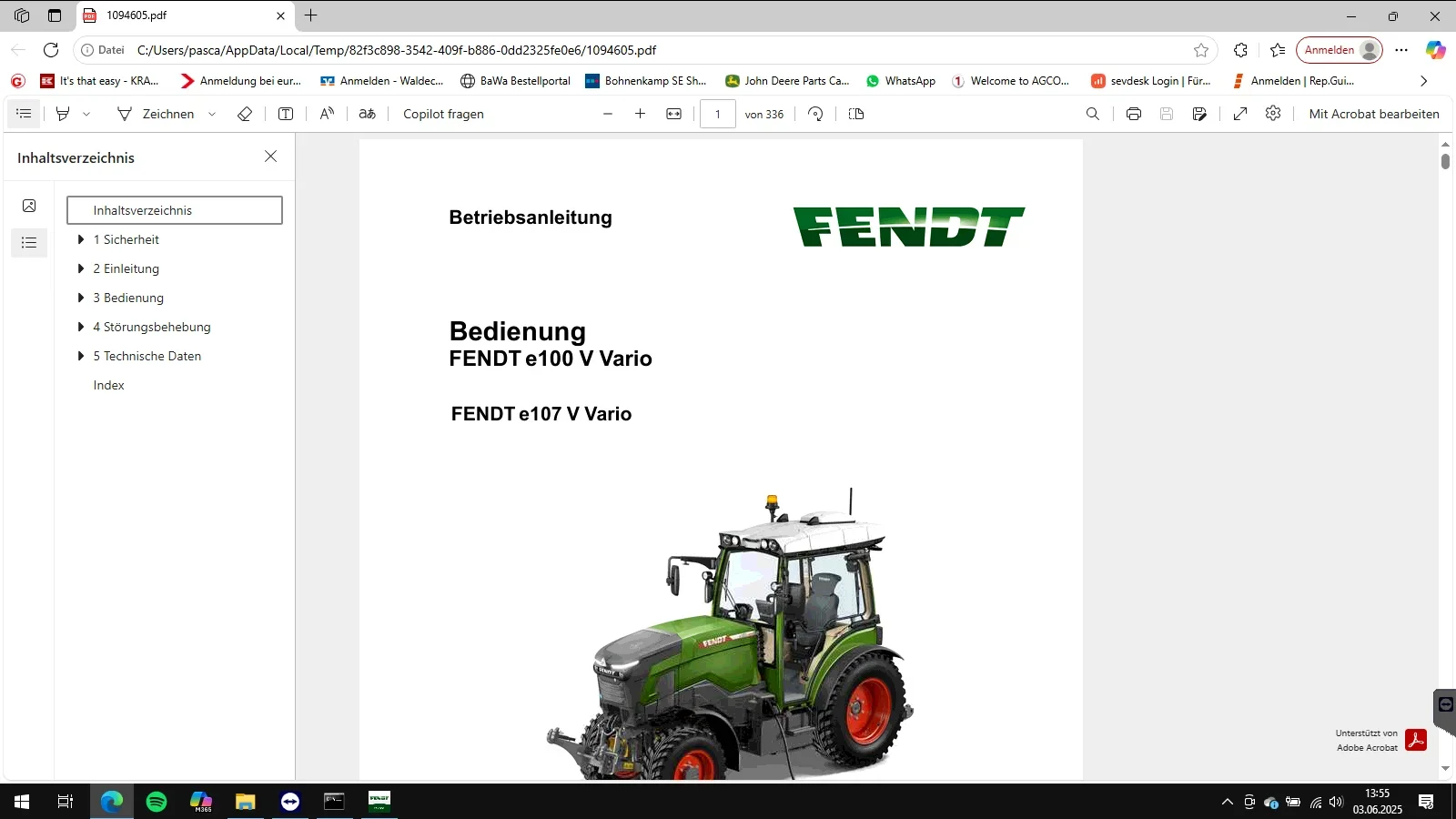Open Edge workspaces button
1456x819 pixels.
pos(22,15)
